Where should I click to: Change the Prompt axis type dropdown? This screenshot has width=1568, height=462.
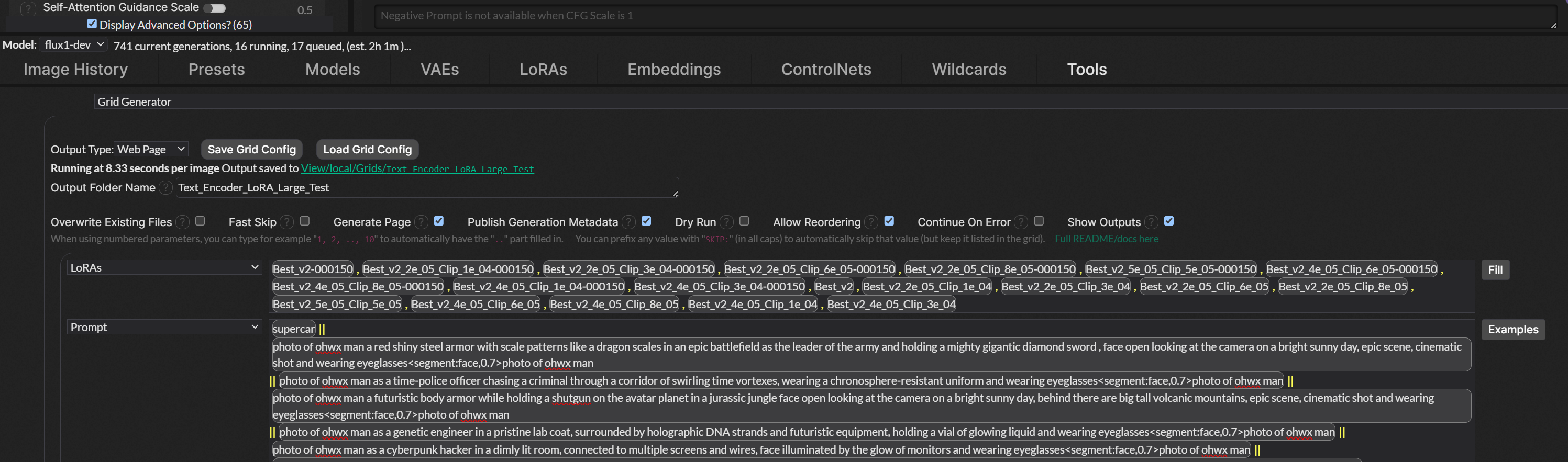click(164, 328)
